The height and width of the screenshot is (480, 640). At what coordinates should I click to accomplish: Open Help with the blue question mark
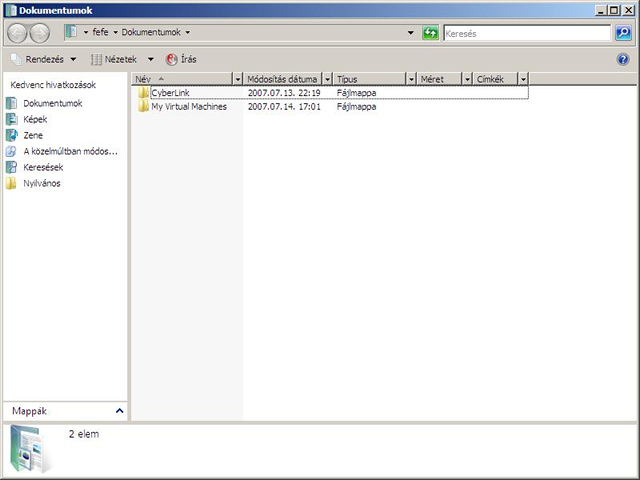(623, 60)
